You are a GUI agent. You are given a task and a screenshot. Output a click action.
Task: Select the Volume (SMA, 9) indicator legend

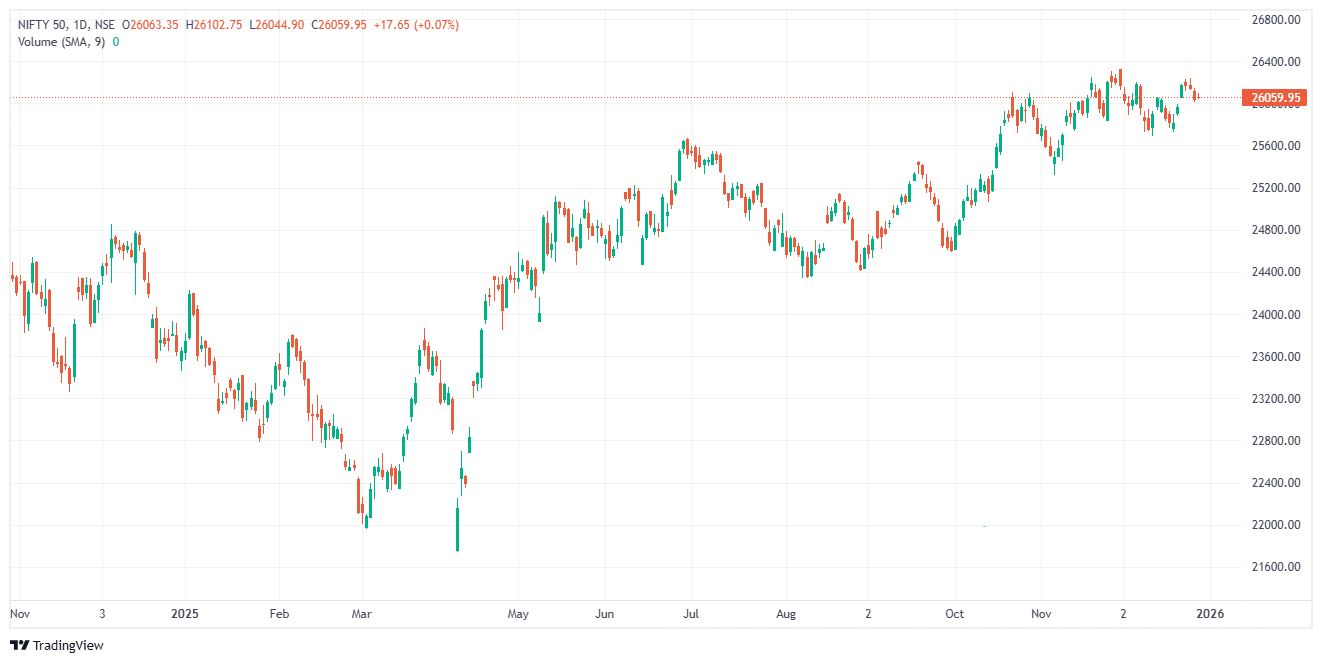tap(62, 42)
